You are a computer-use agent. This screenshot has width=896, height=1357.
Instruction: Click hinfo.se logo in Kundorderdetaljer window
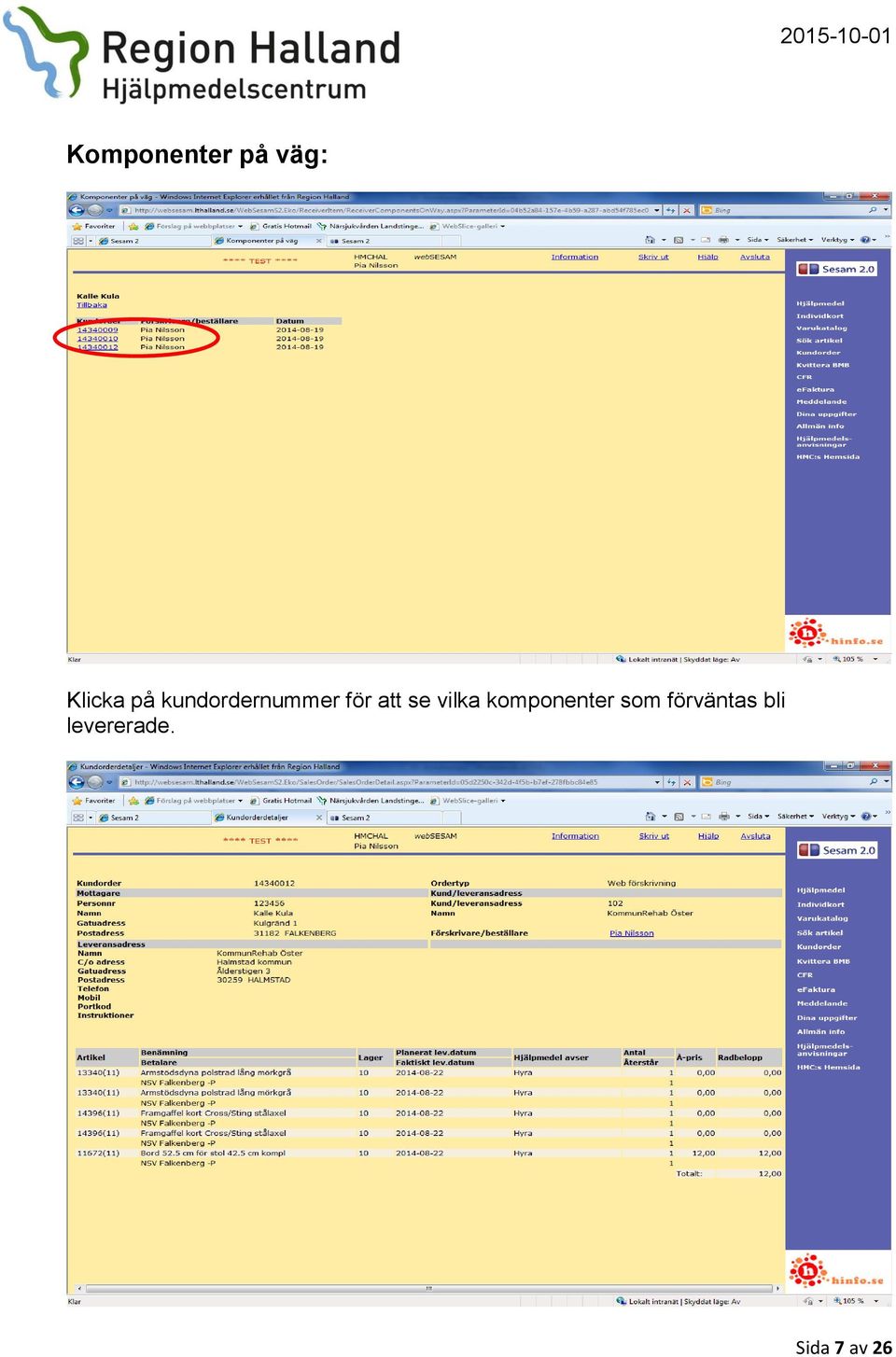click(836, 1271)
